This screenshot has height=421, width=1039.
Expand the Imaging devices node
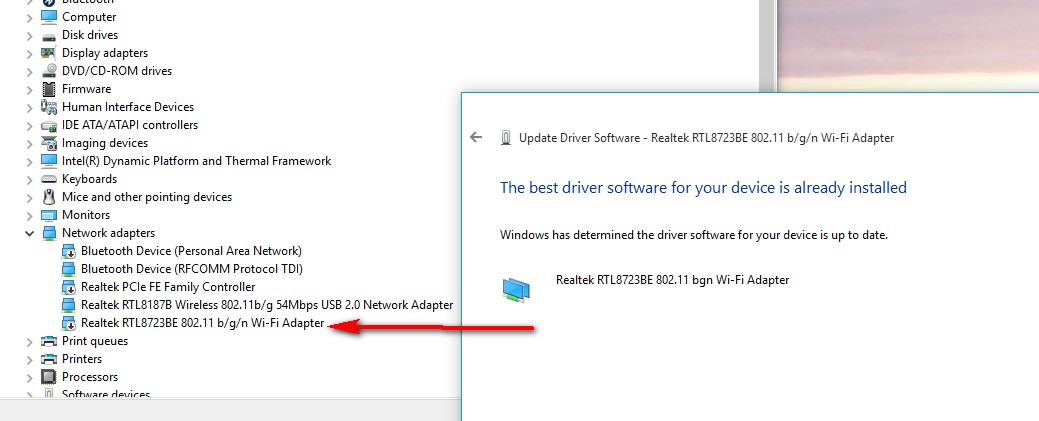30,143
